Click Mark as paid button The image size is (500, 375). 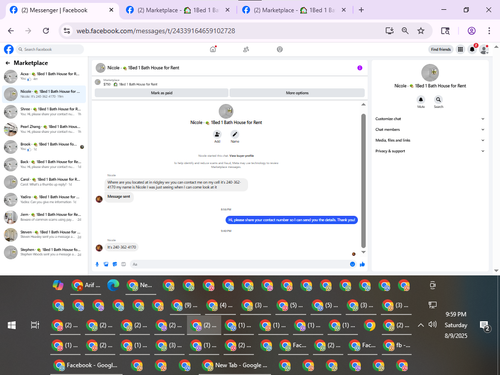coord(161,93)
